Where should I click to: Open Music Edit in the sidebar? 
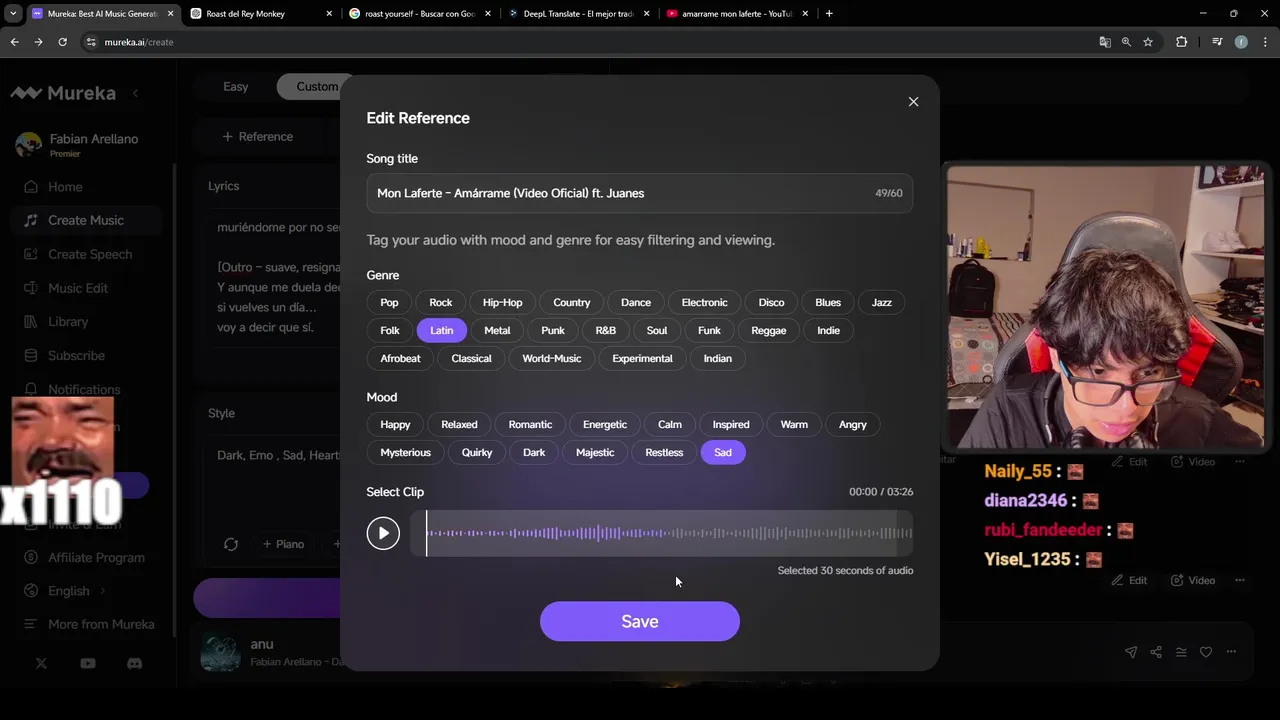(86, 289)
